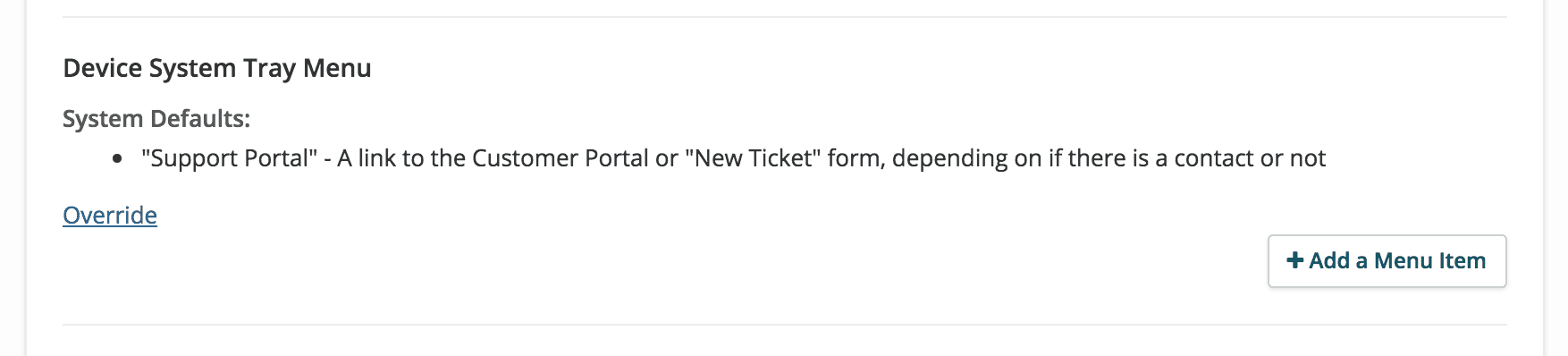Click the word Item on the Add button
1568x356 pixels.
click(1463, 261)
